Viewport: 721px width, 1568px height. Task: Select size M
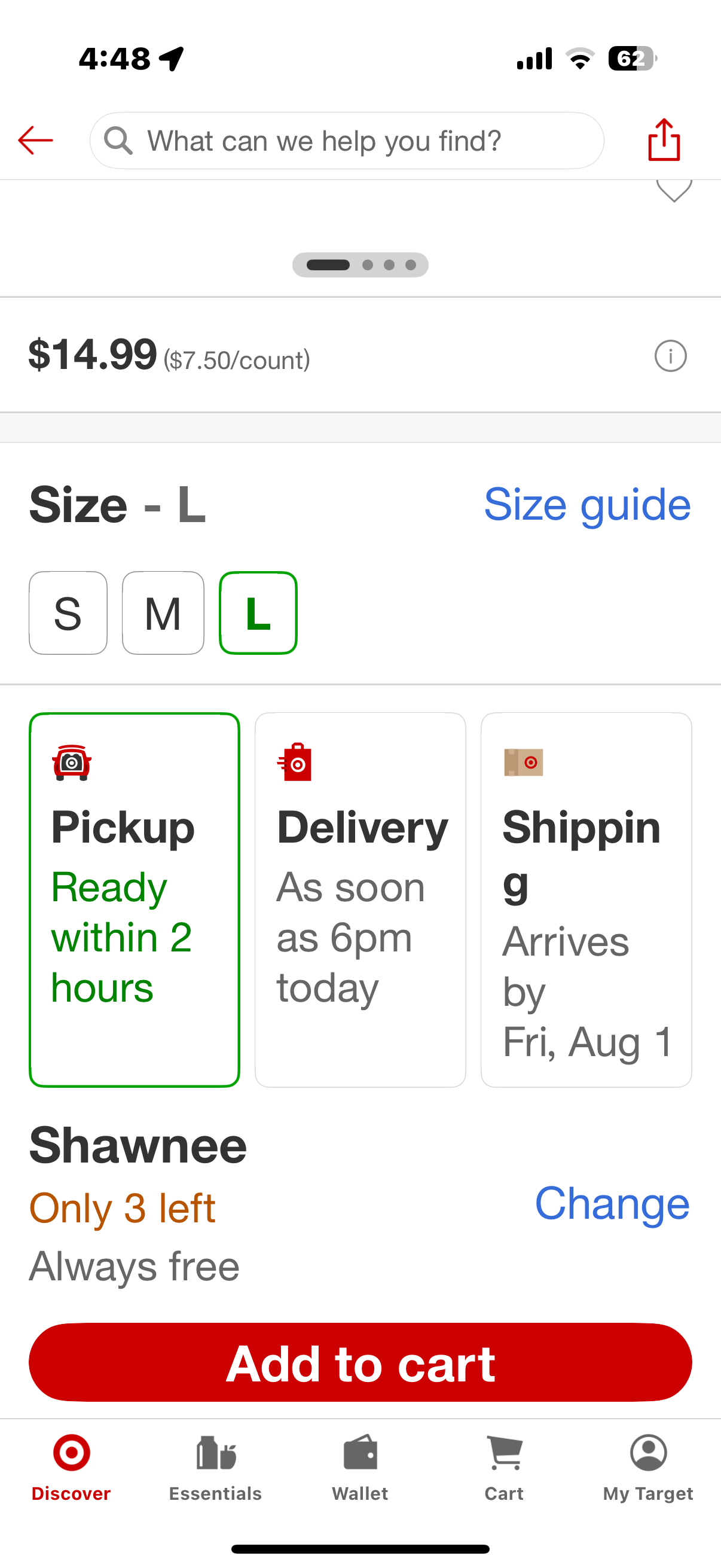[163, 613]
